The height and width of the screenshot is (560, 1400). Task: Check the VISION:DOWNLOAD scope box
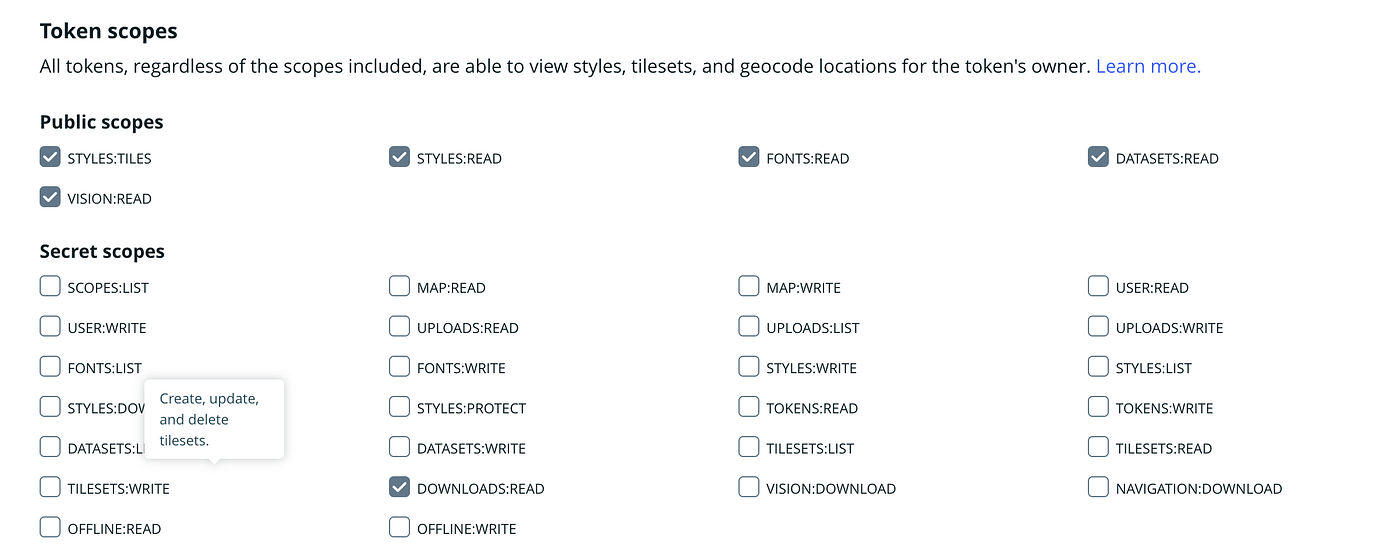[x=748, y=487]
